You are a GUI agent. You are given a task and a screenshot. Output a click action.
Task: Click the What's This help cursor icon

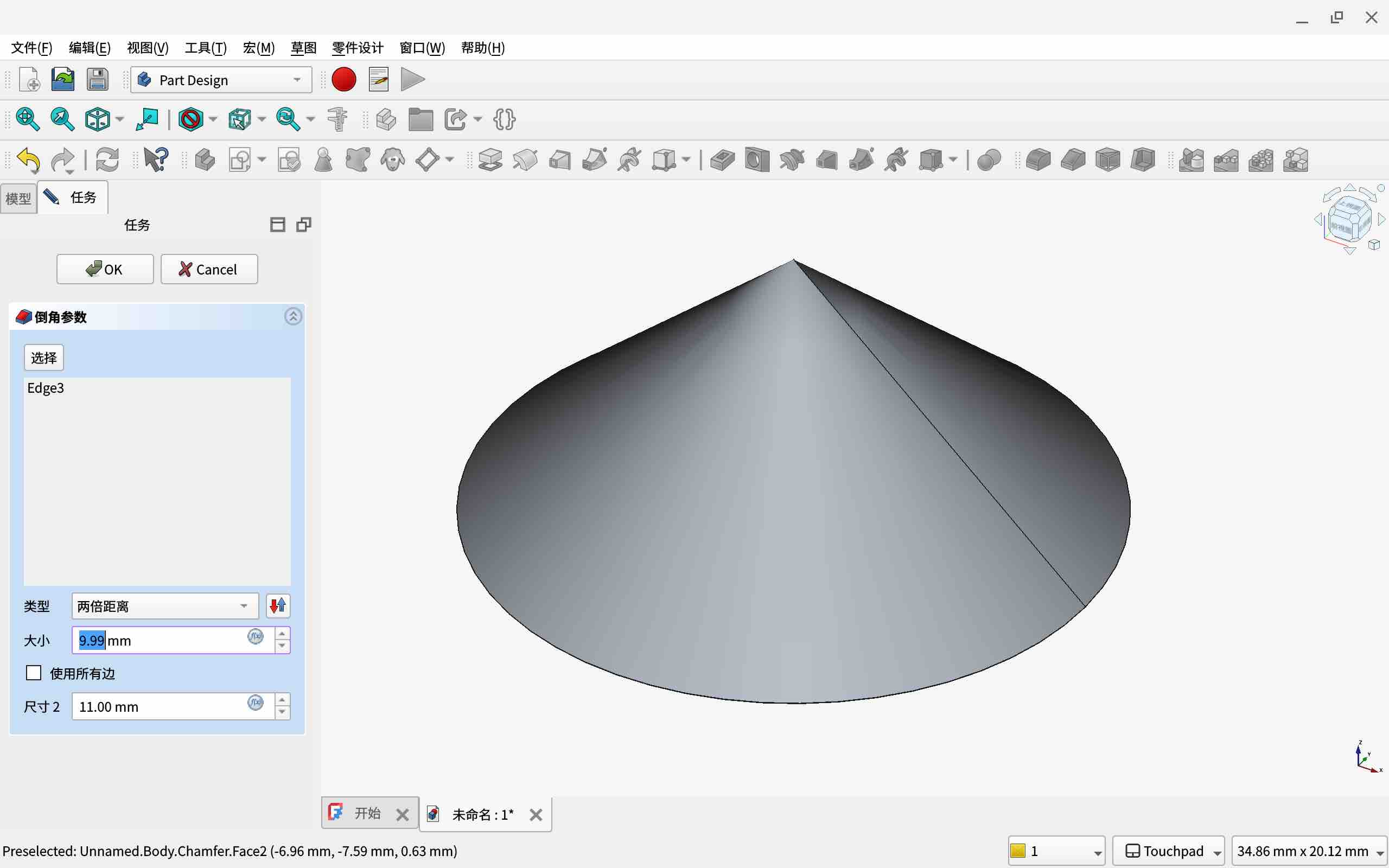pos(156,159)
